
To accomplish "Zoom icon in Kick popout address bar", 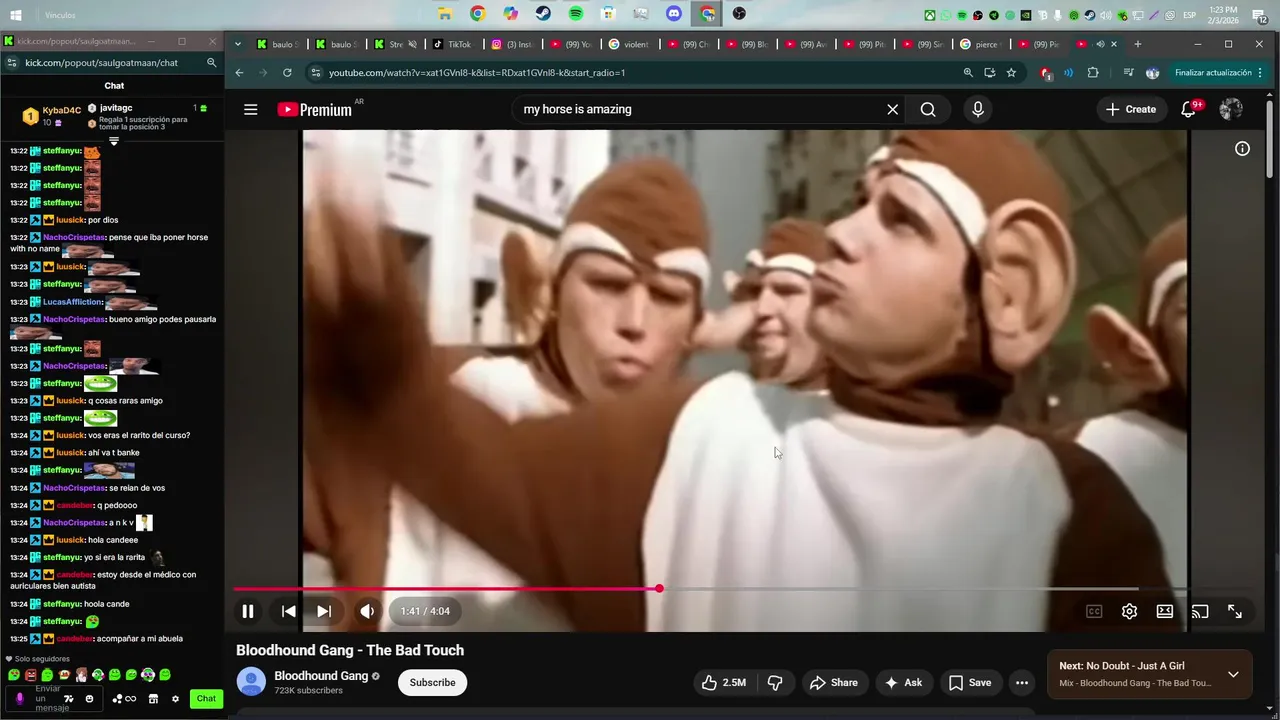I will 211,63.
